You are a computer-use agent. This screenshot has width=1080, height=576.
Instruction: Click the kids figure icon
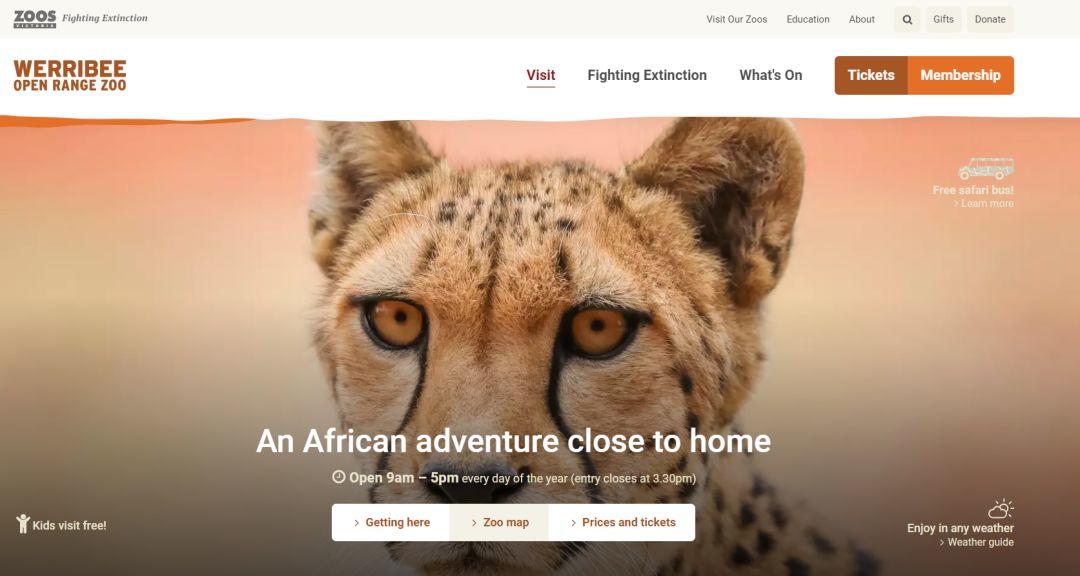[23, 524]
